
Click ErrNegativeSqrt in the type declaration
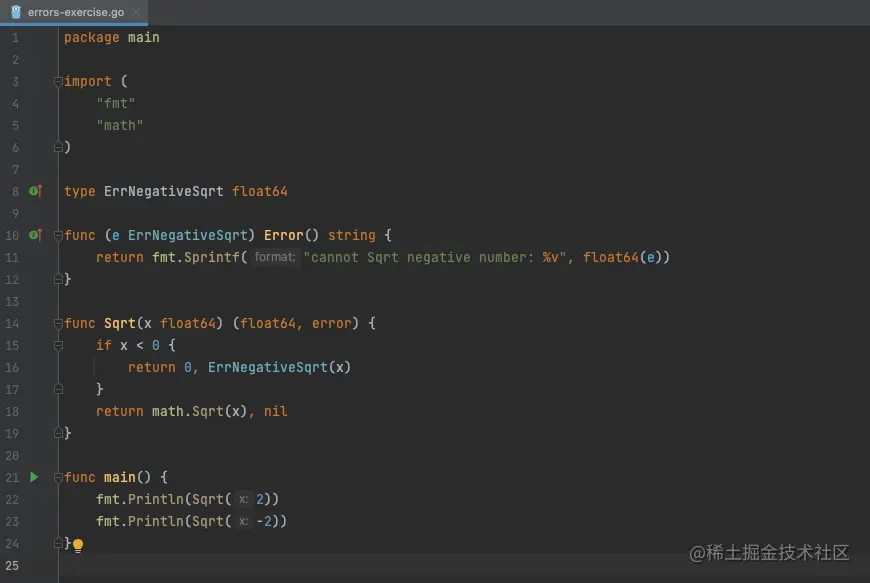[x=163, y=191]
